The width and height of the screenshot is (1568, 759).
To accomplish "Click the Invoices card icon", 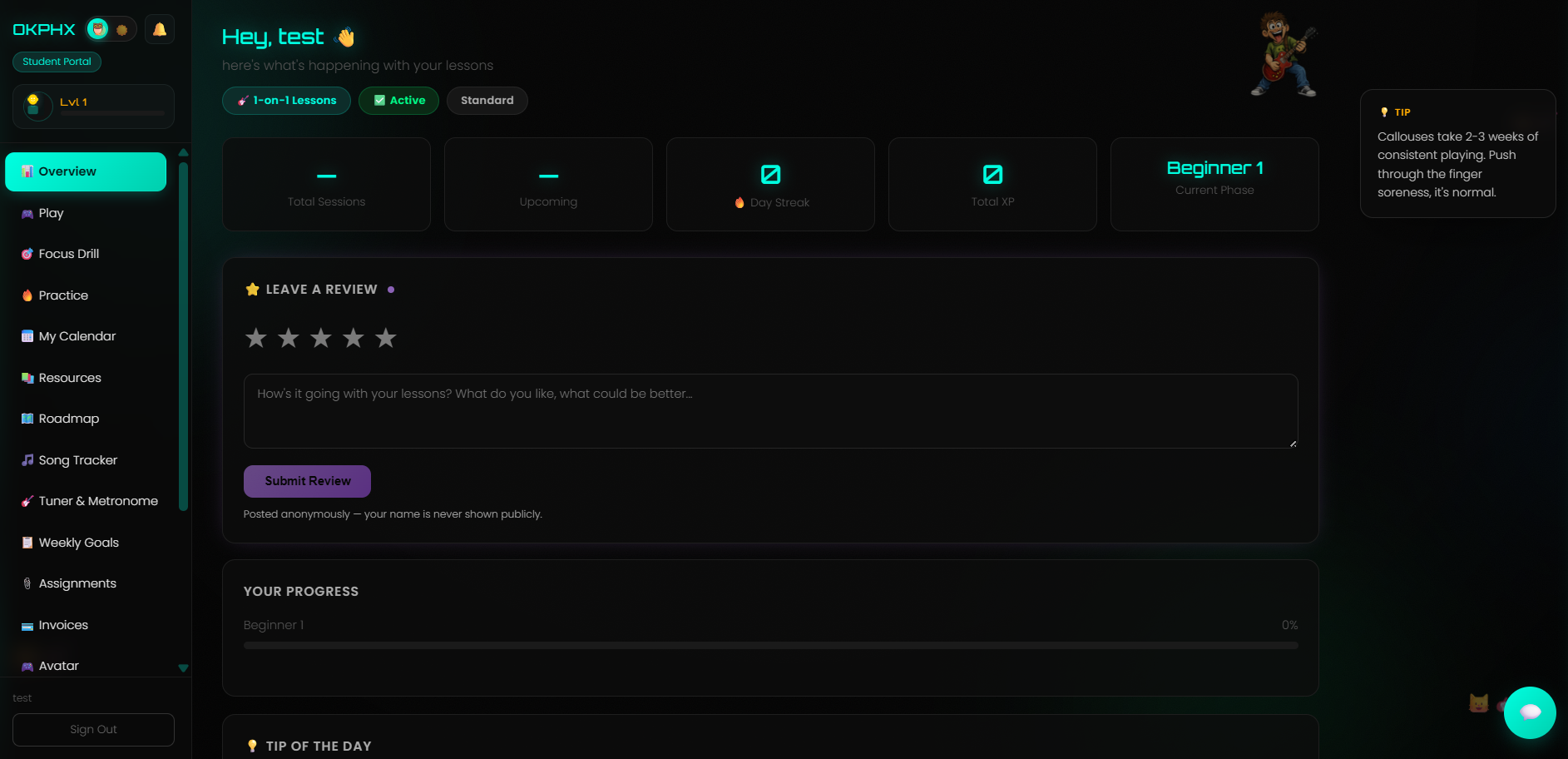I will [27, 626].
